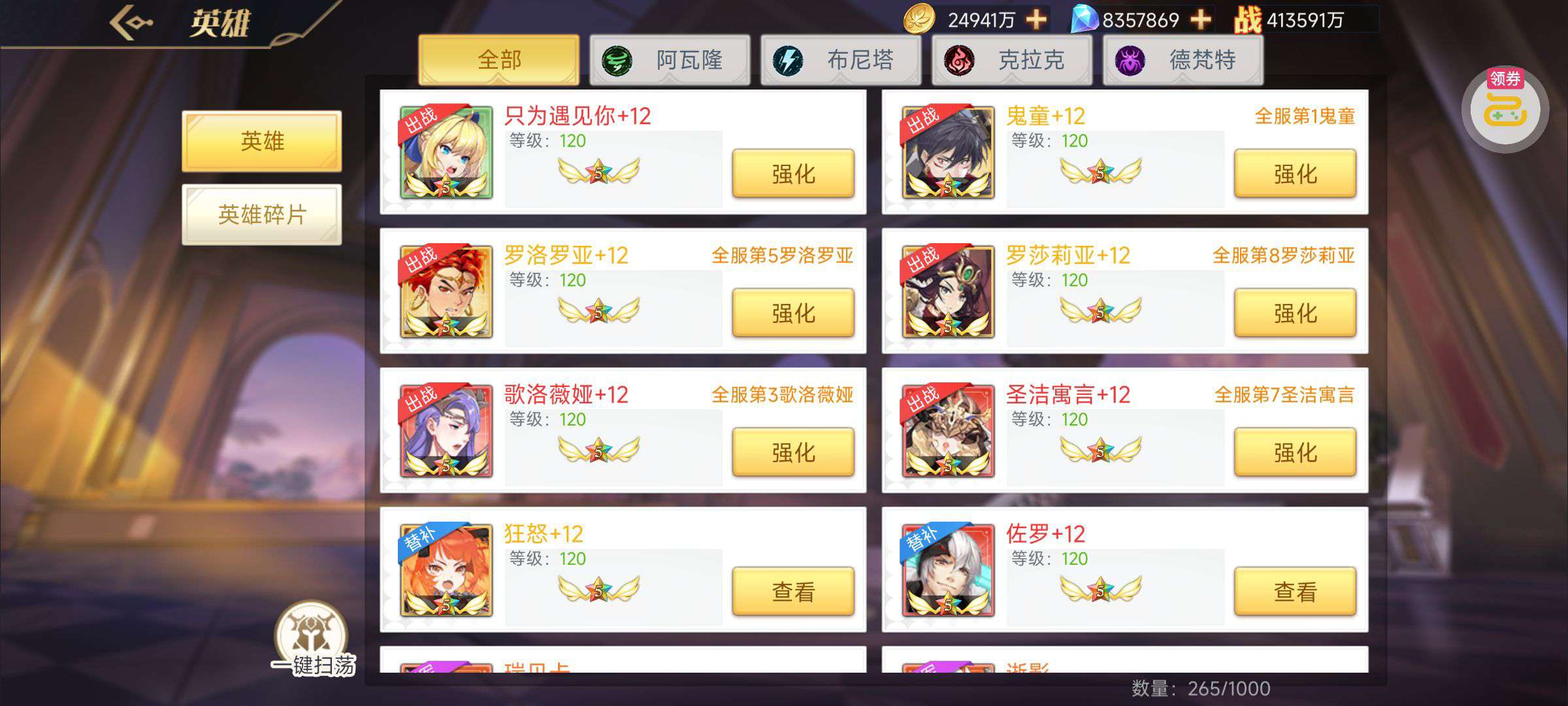Click 查看 for 狂怒
The height and width of the screenshot is (706, 1568).
[793, 592]
